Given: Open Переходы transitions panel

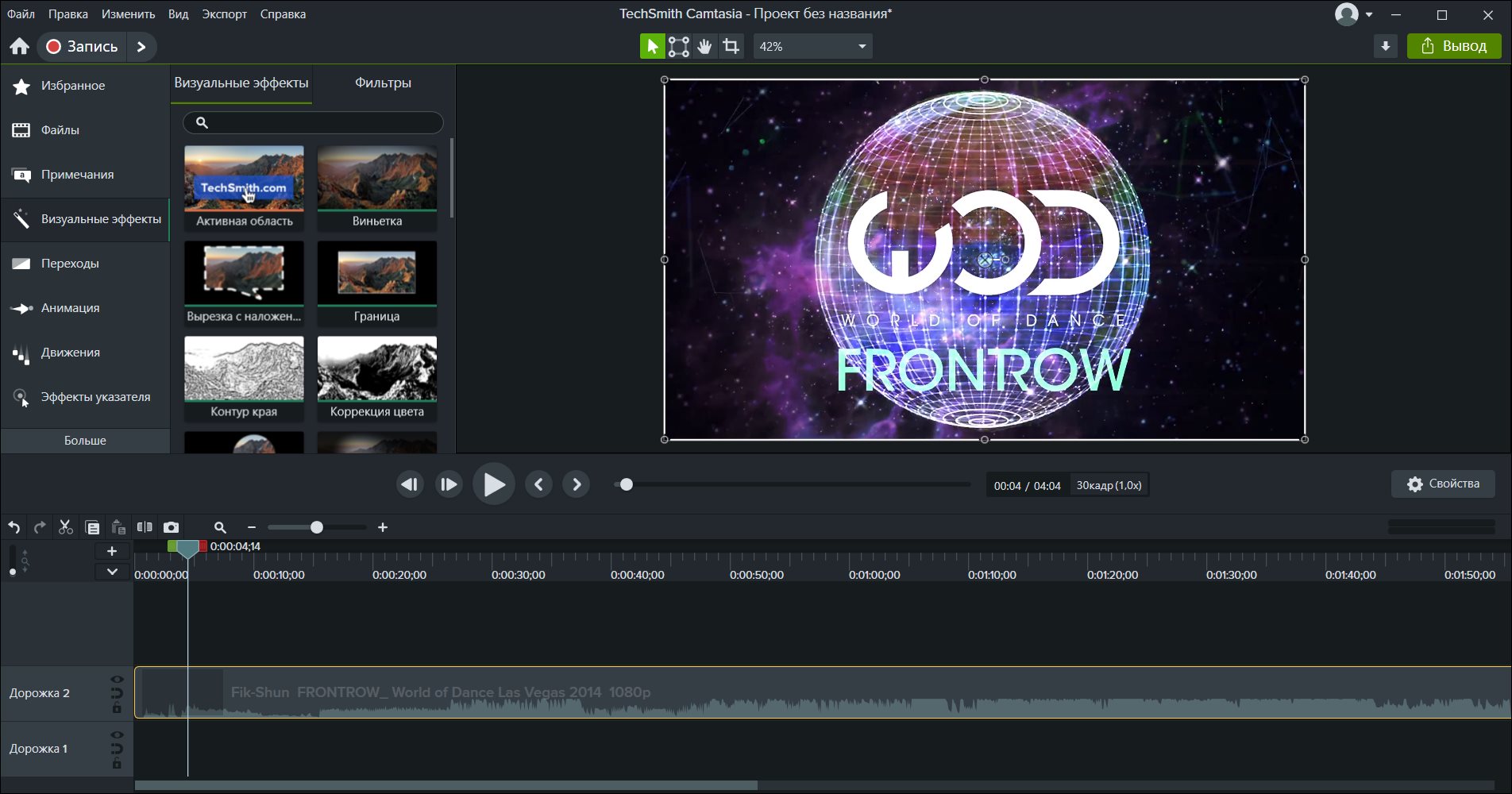Looking at the screenshot, I should (x=85, y=264).
